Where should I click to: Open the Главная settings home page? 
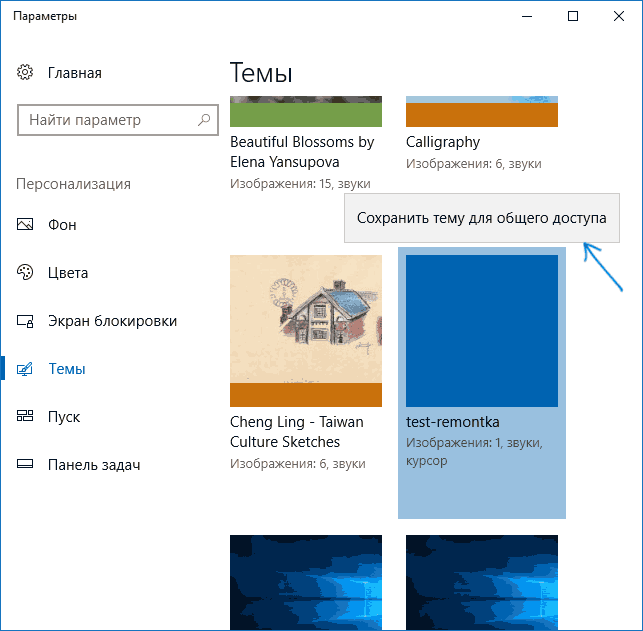coord(75,73)
